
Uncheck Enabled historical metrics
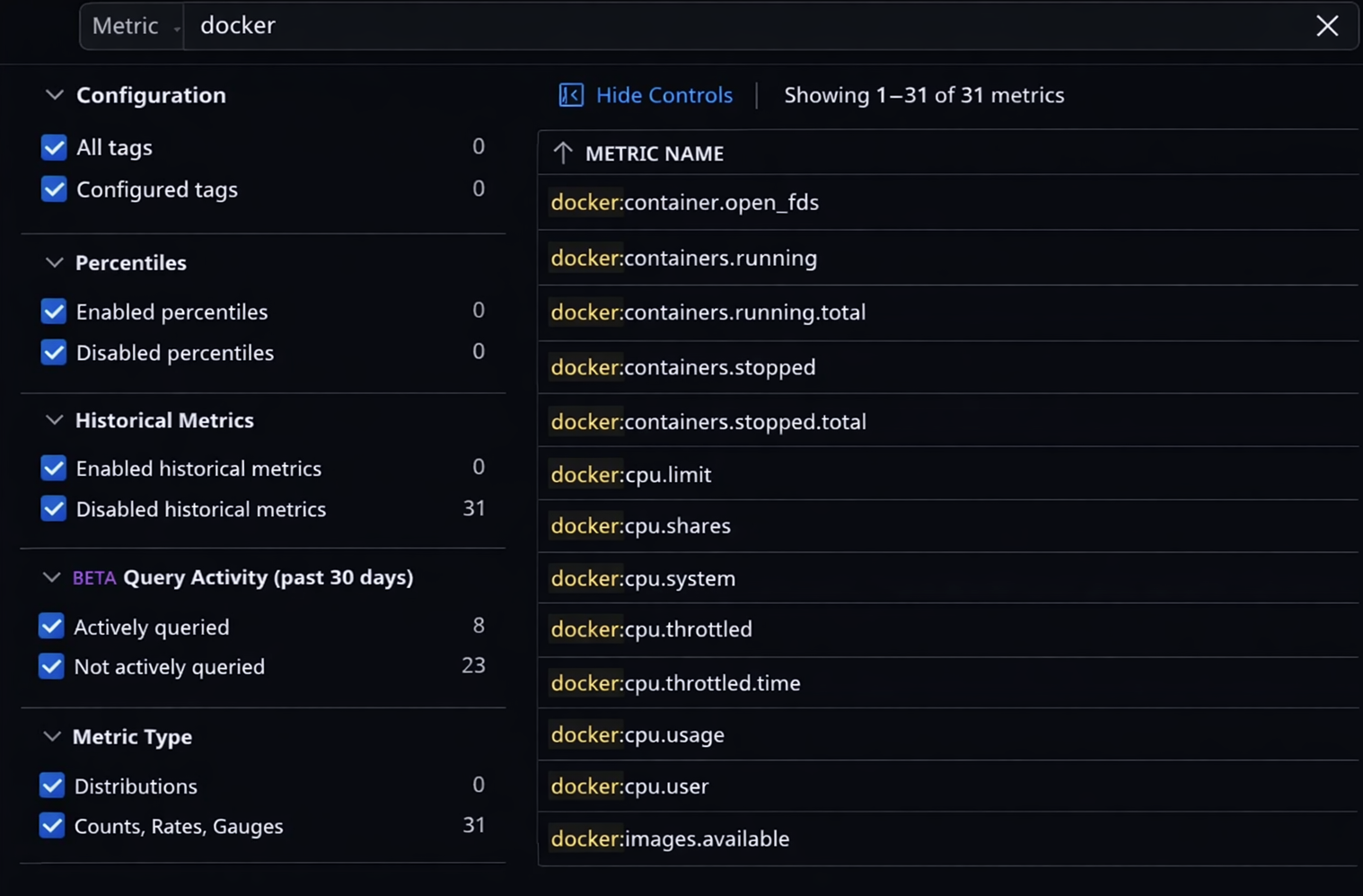pyautogui.click(x=54, y=468)
